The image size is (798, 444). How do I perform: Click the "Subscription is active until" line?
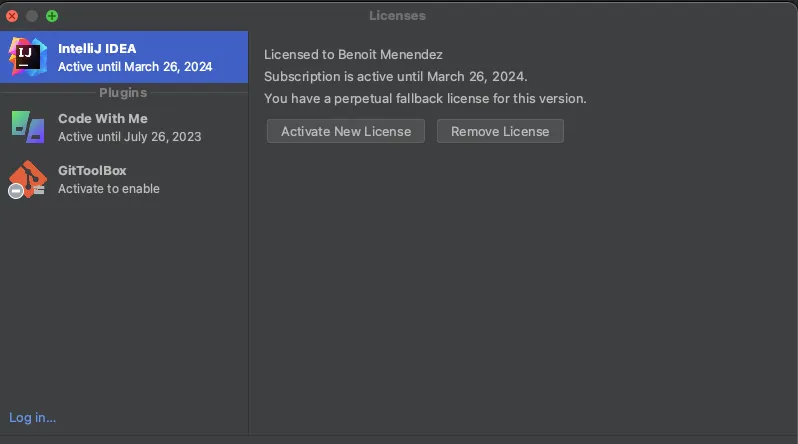click(x=395, y=76)
